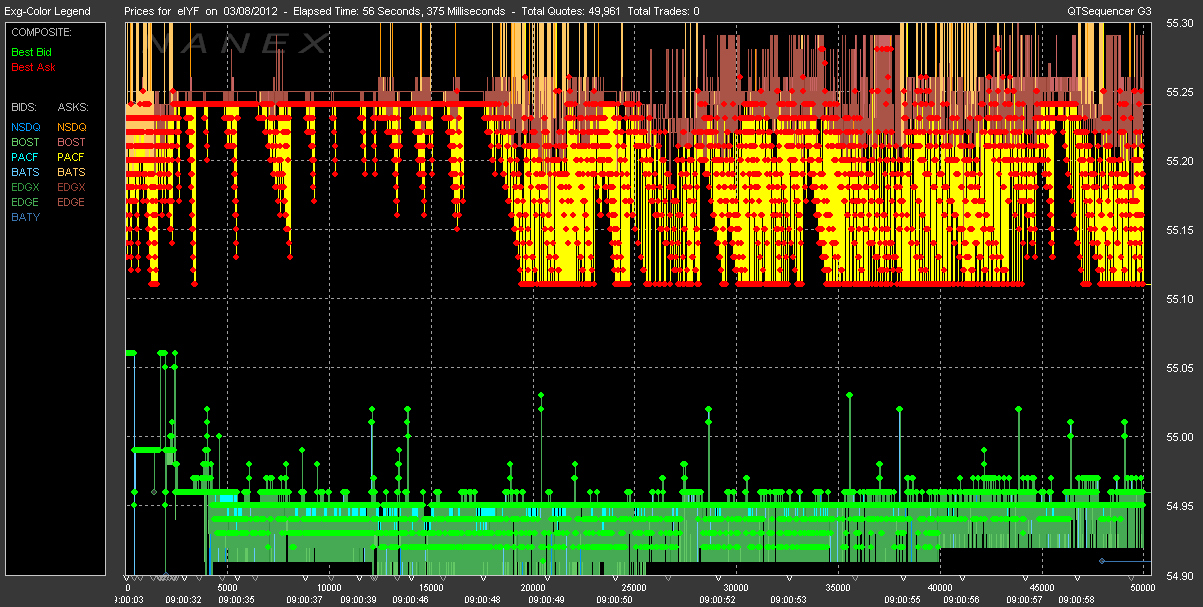Click the BATS entry under BIDS
The height and width of the screenshot is (607, 1203).
[26, 172]
